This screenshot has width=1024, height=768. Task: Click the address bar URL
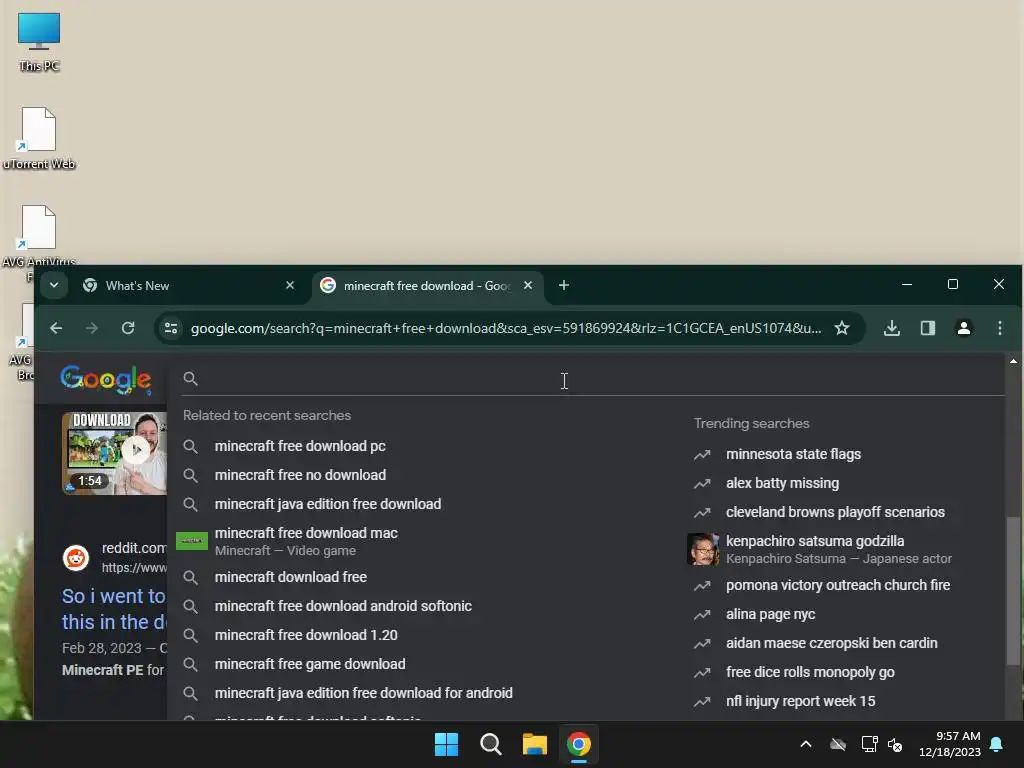point(505,328)
